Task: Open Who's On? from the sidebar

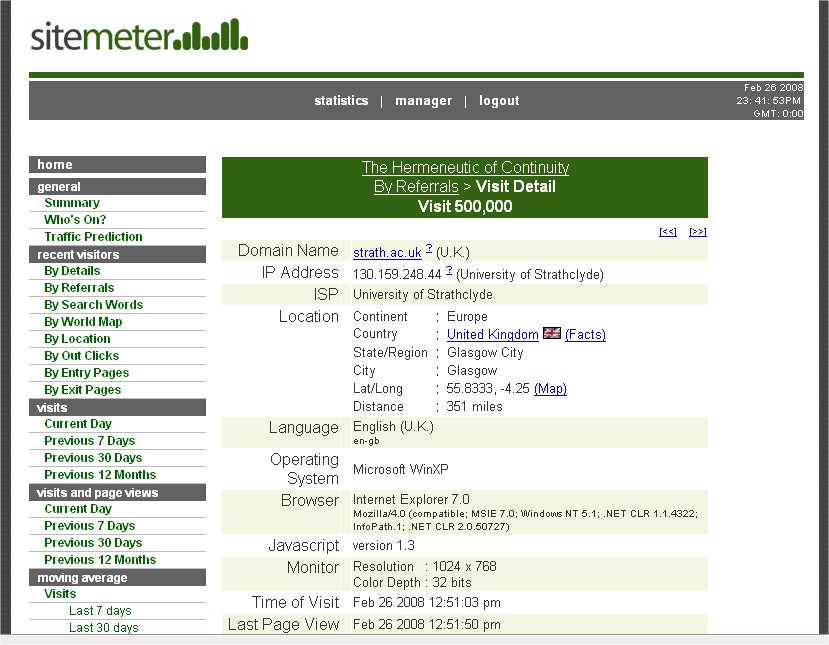Action: (76, 219)
